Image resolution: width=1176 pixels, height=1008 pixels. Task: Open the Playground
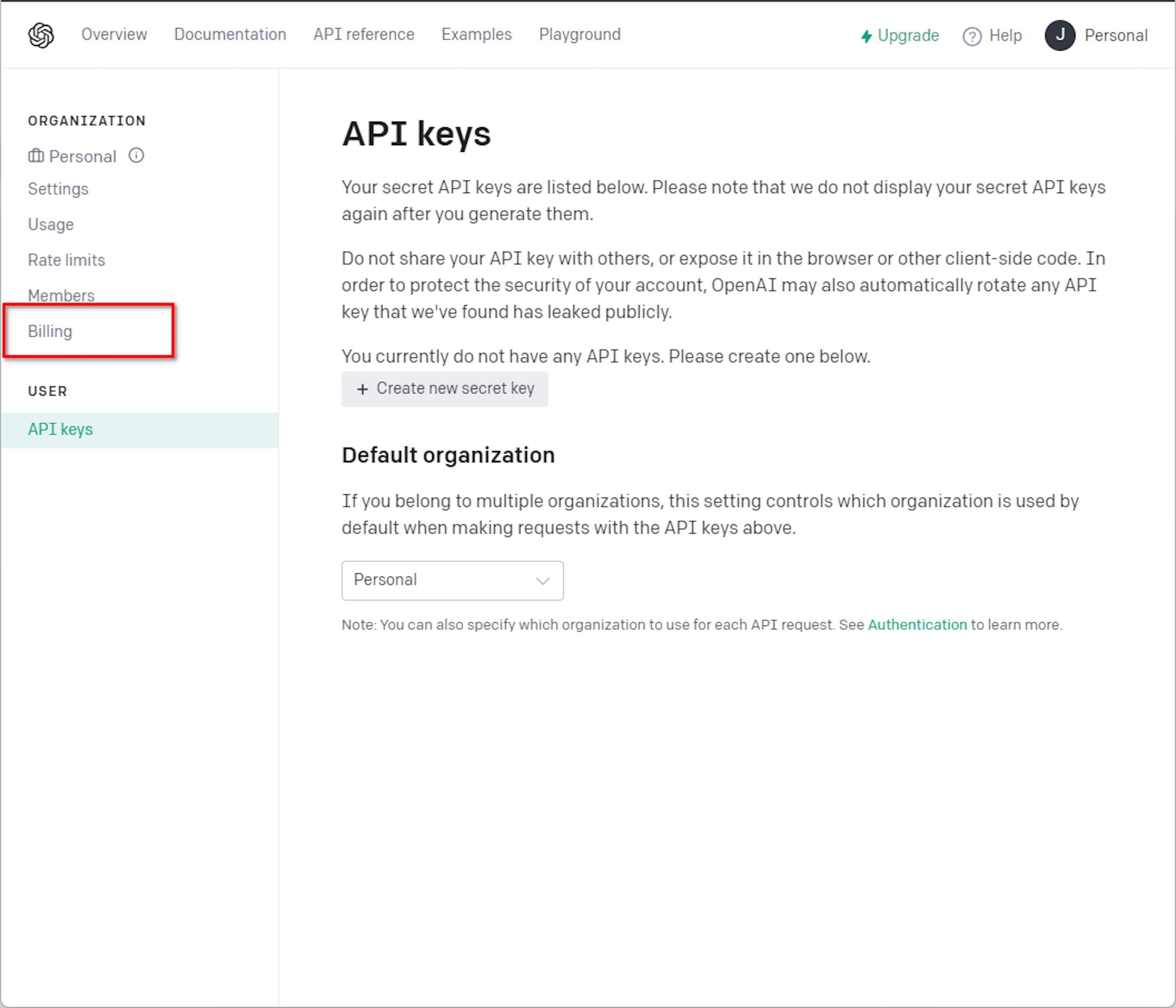coord(579,34)
